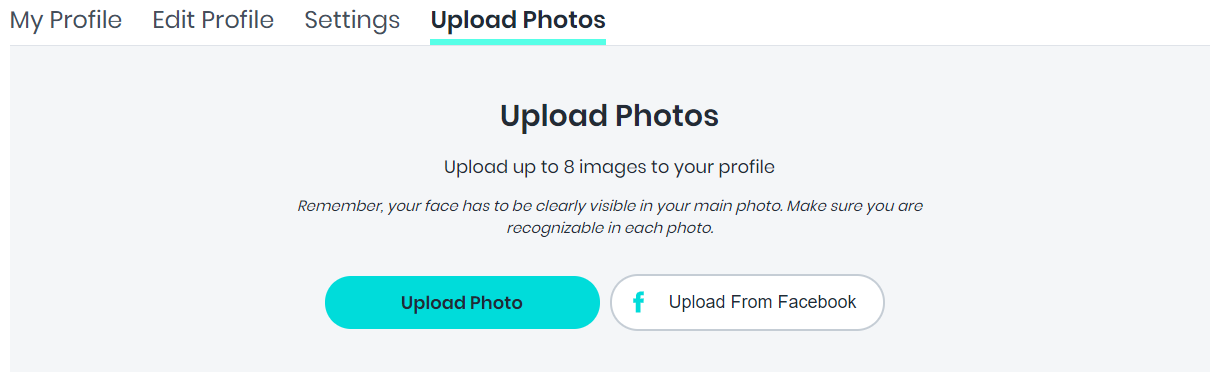Screen dimensions: 1219x382
Task: Select the active Upload Photos tab
Action: coord(518,20)
